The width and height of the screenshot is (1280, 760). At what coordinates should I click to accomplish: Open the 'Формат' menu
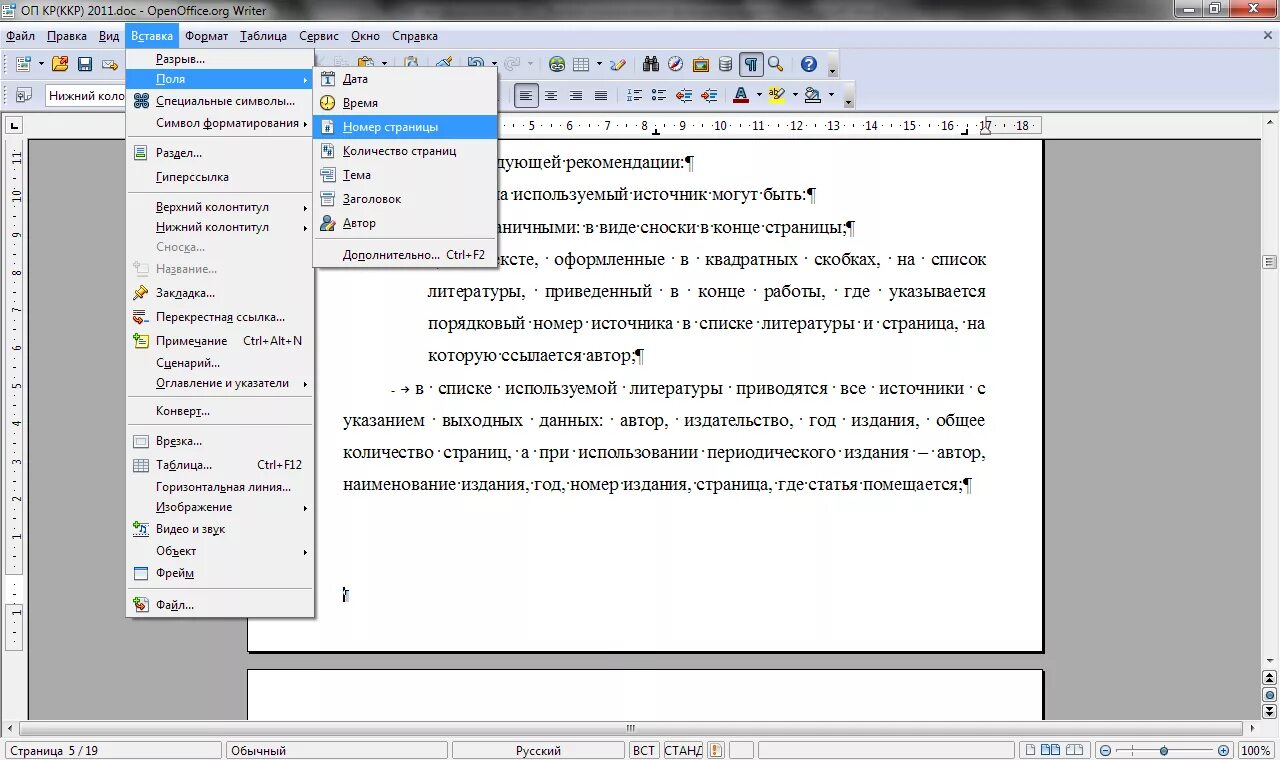(206, 36)
